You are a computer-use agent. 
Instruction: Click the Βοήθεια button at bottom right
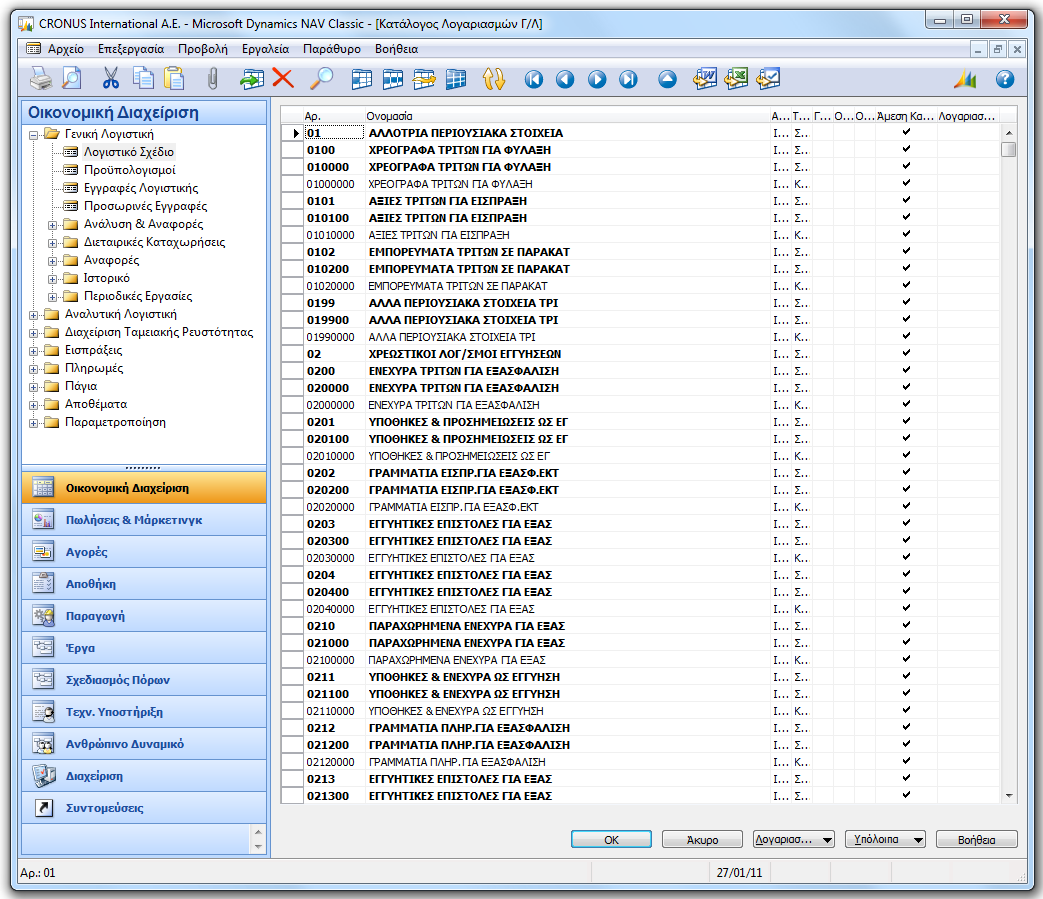click(x=976, y=839)
